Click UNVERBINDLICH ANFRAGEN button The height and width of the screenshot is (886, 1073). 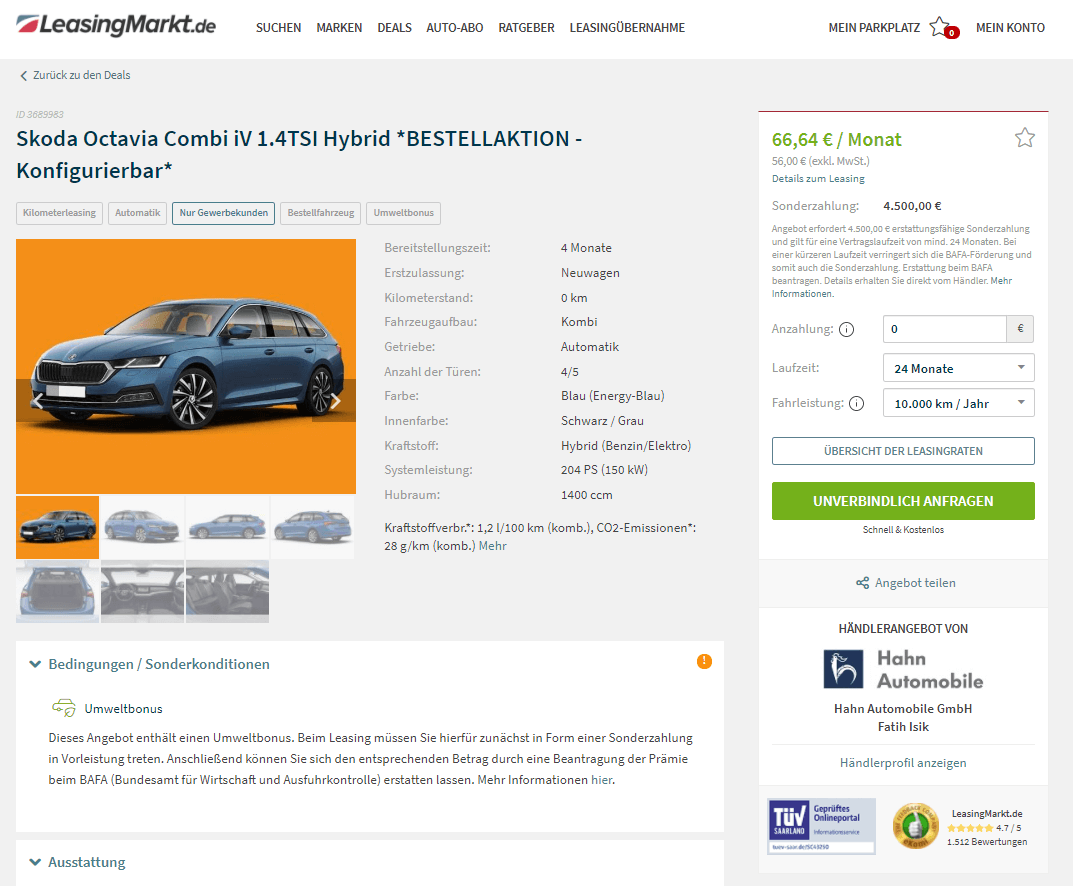(903, 501)
